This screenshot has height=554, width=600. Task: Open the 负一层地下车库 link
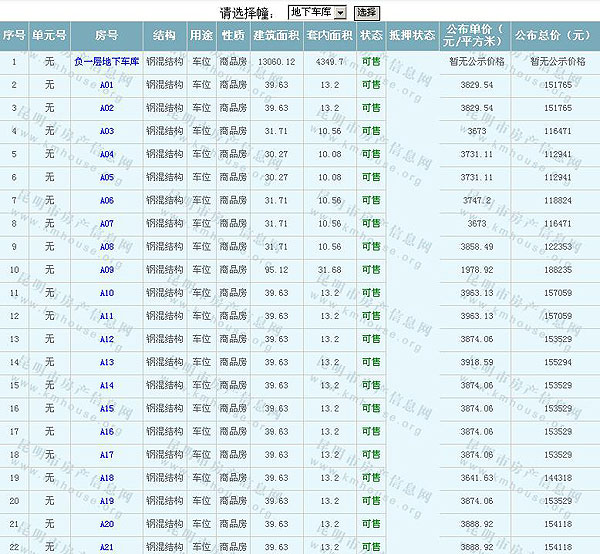[x=107, y=62]
